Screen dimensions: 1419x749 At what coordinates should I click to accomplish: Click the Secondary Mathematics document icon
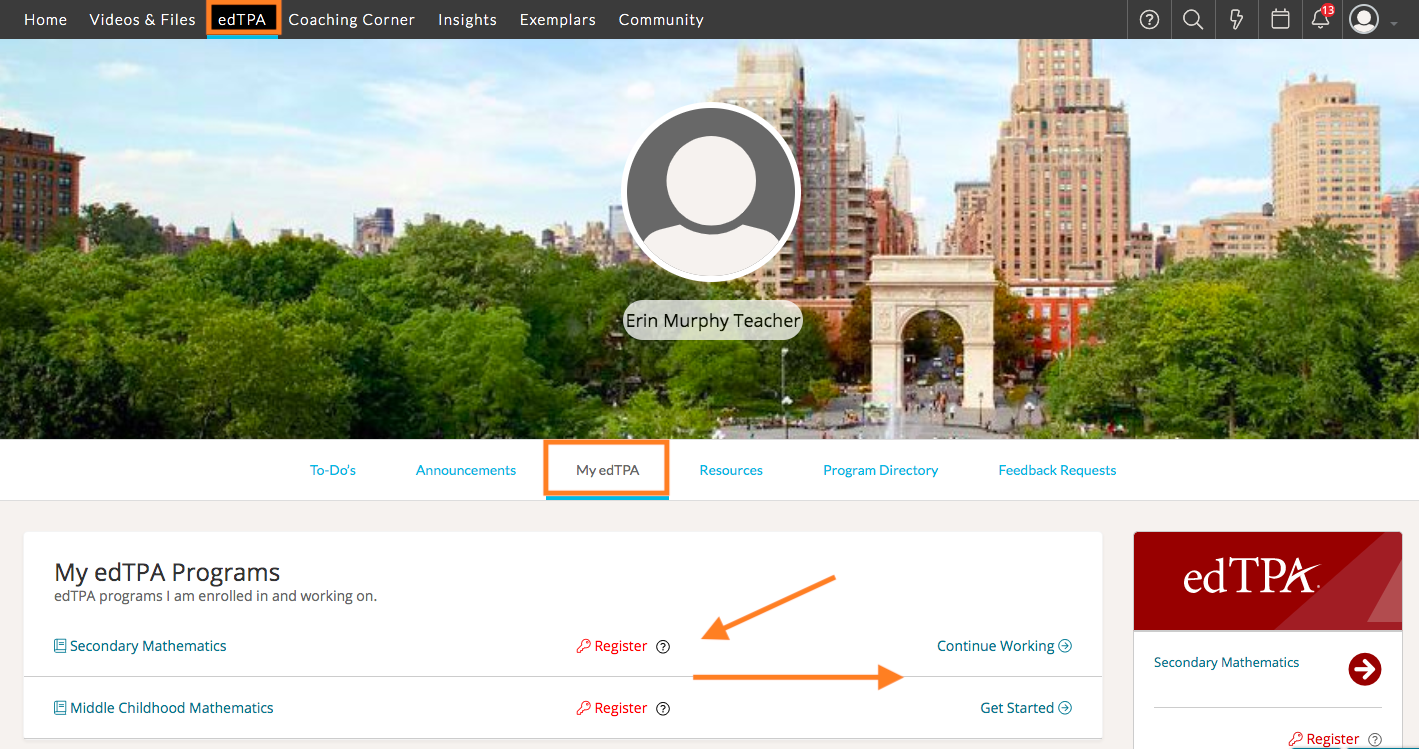coord(59,645)
